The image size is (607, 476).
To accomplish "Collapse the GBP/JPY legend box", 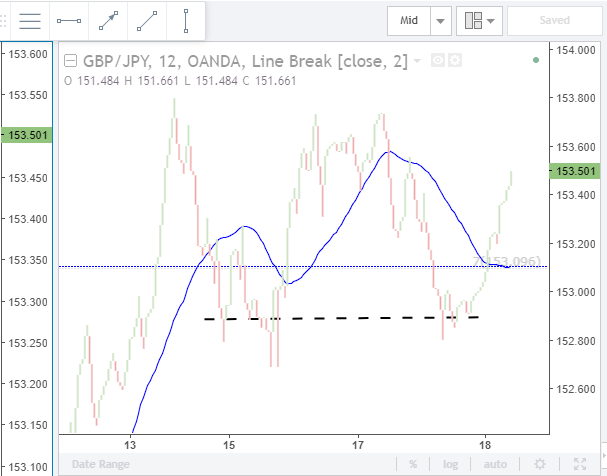I will 70,61.
